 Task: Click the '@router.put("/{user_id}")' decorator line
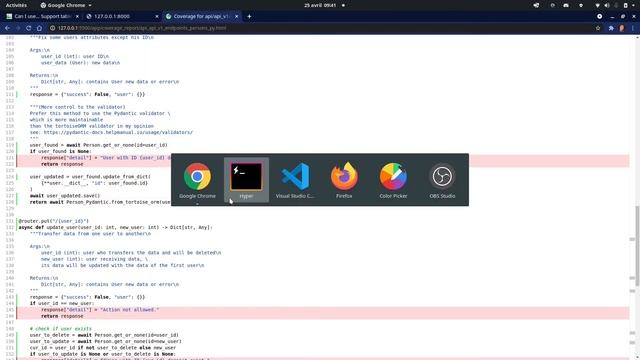53,221
